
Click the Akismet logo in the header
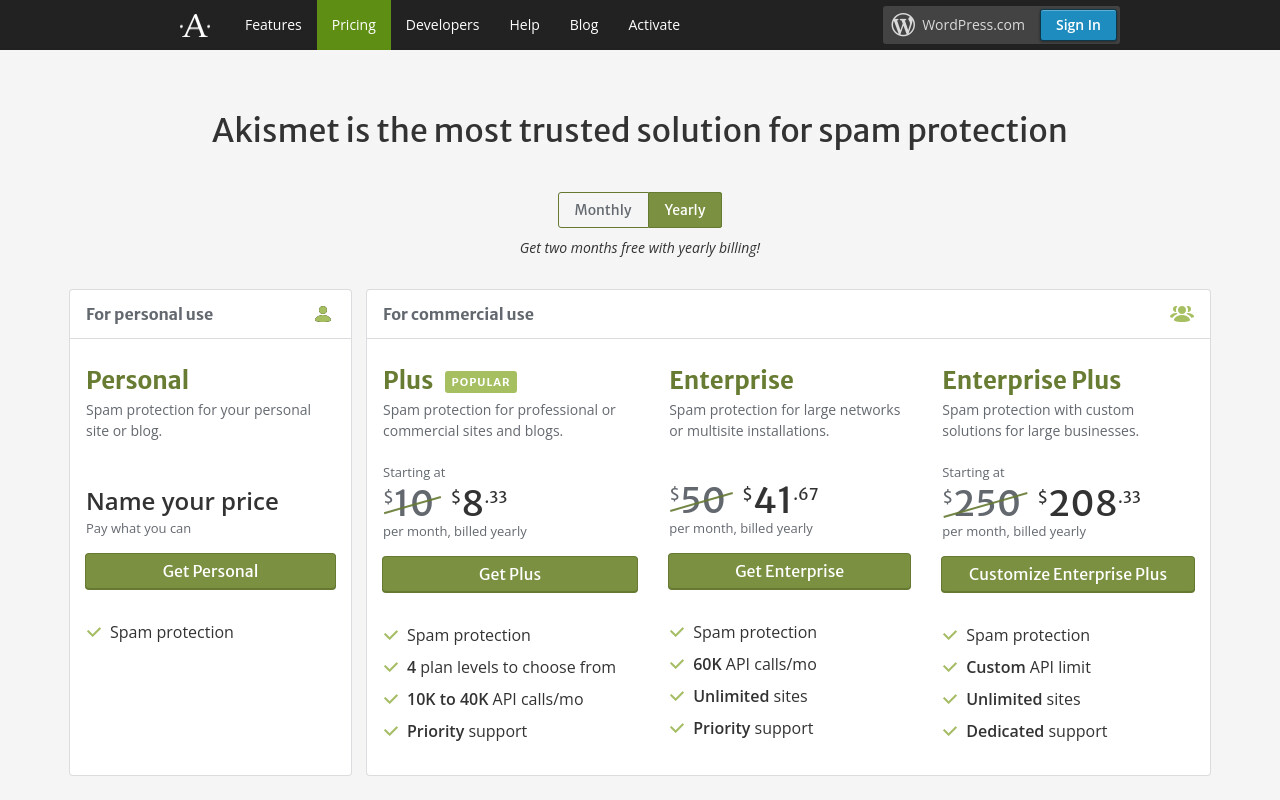(195, 25)
